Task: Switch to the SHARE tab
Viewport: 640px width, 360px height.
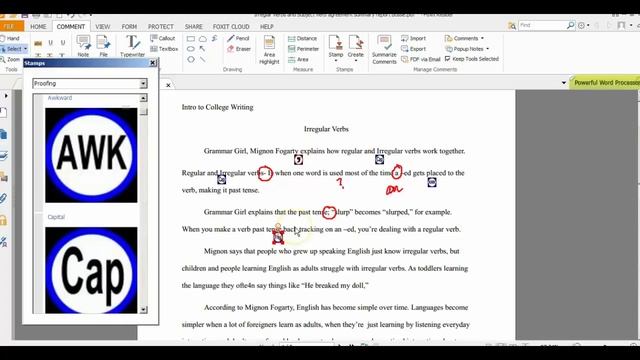Action: click(193, 27)
